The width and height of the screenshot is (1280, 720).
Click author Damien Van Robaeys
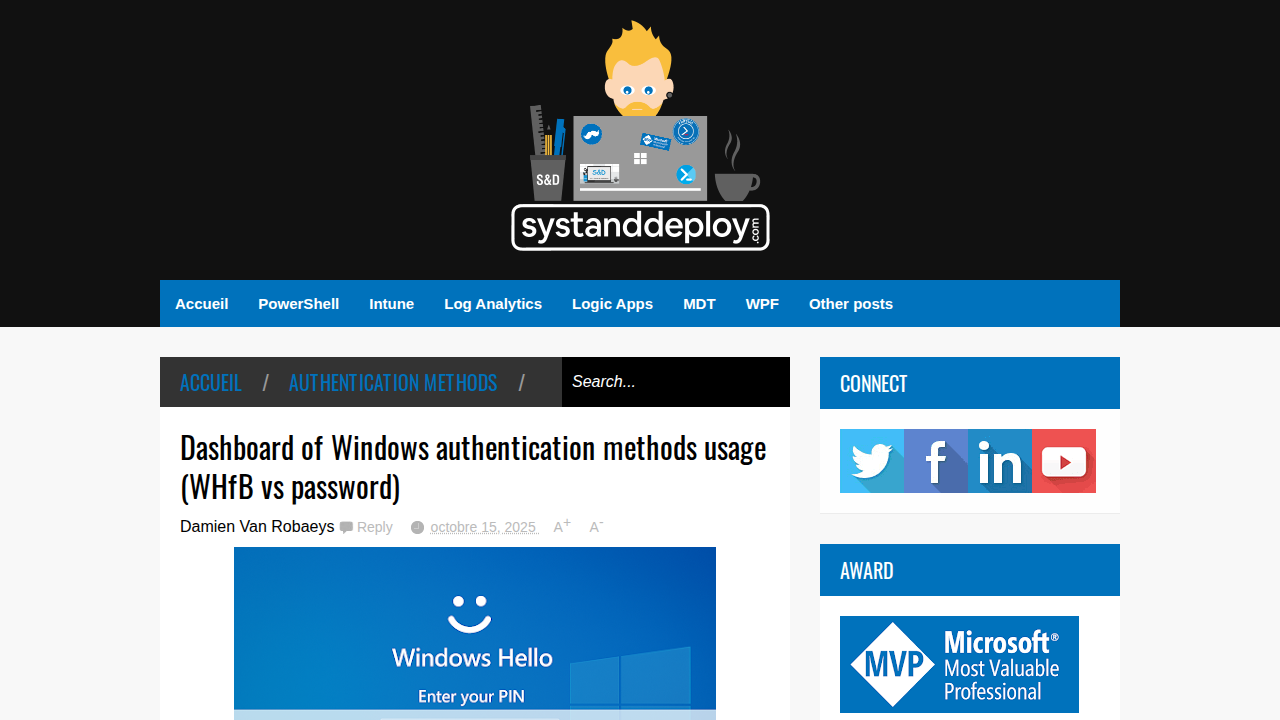[x=257, y=526]
